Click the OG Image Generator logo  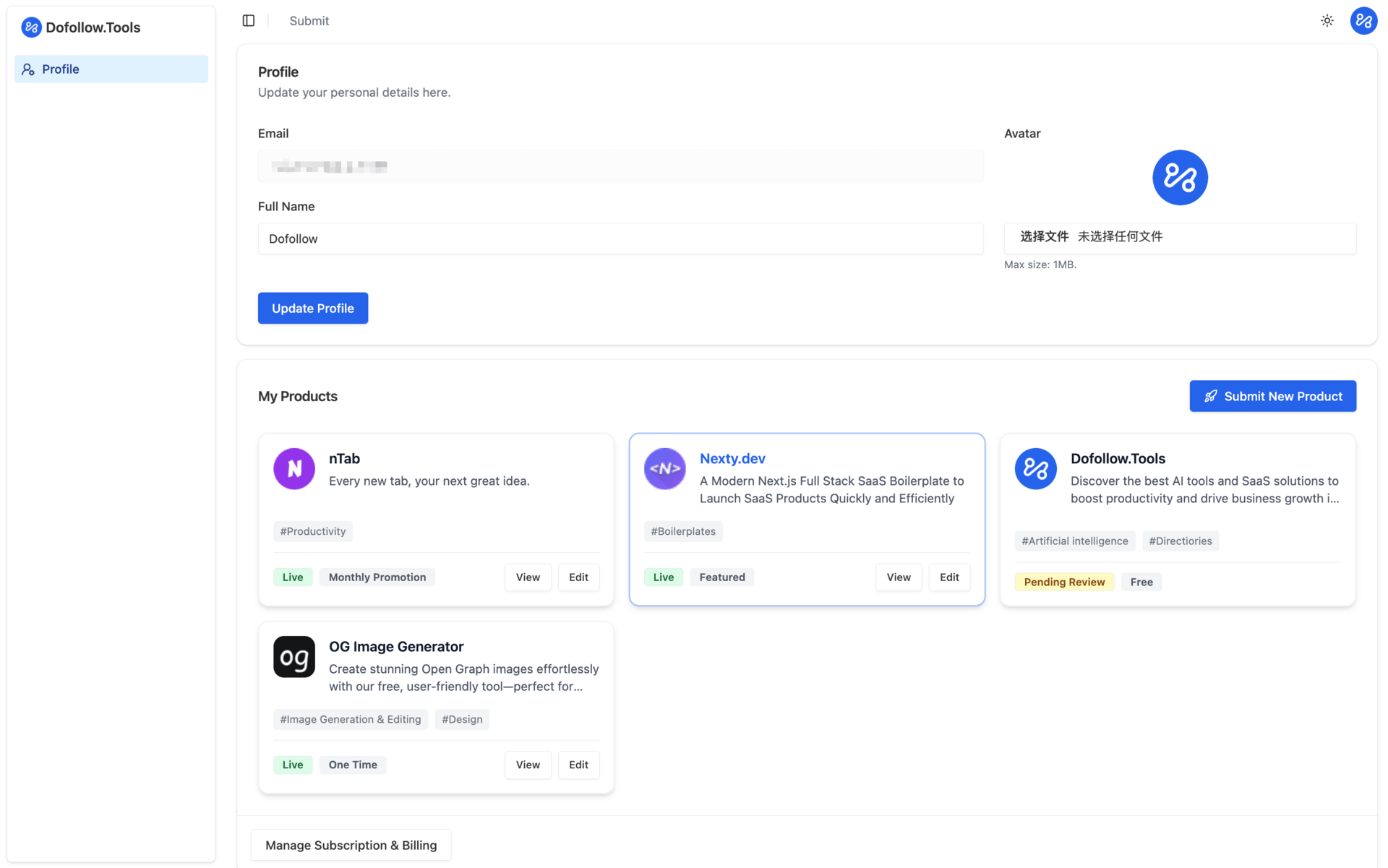point(294,656)
